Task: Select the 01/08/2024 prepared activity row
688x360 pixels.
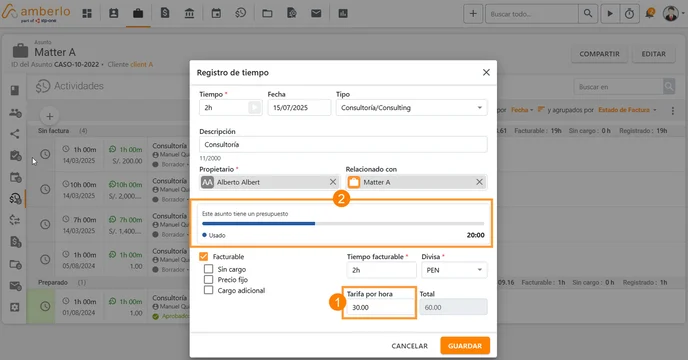Action: coord(108,307)
